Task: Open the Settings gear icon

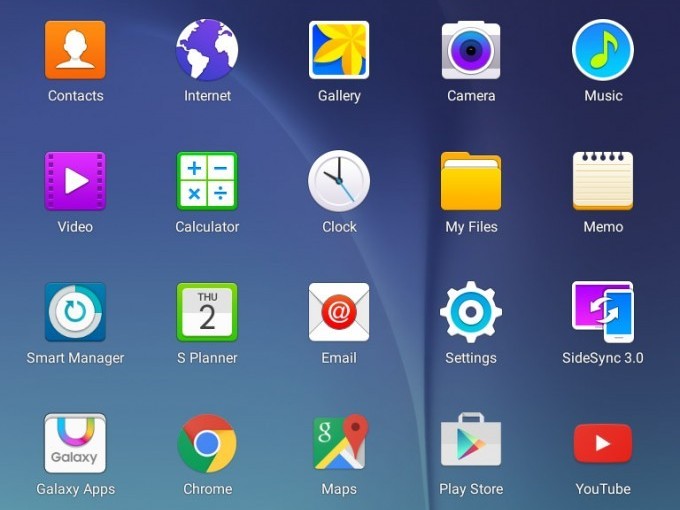Action: (471, 312)
